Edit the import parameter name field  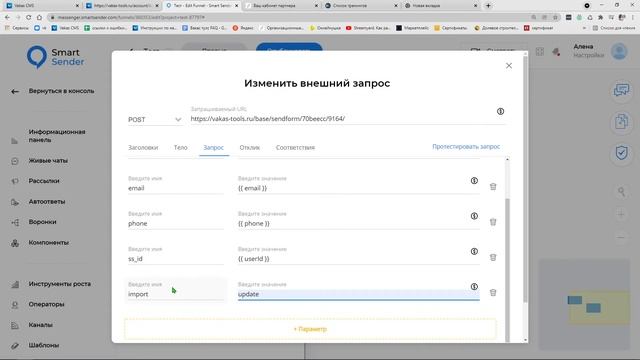pos(176,294)
